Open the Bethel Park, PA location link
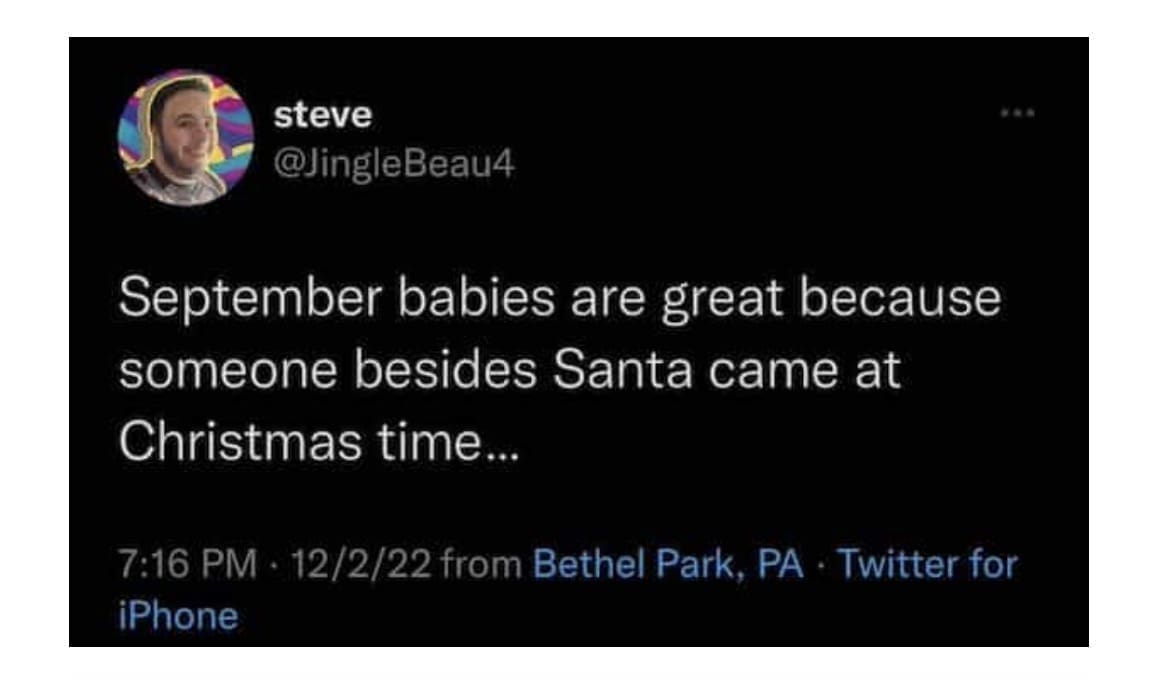The height and width of the screenshot is (680, 1162). pyautogui.click(x=669, y=565)
